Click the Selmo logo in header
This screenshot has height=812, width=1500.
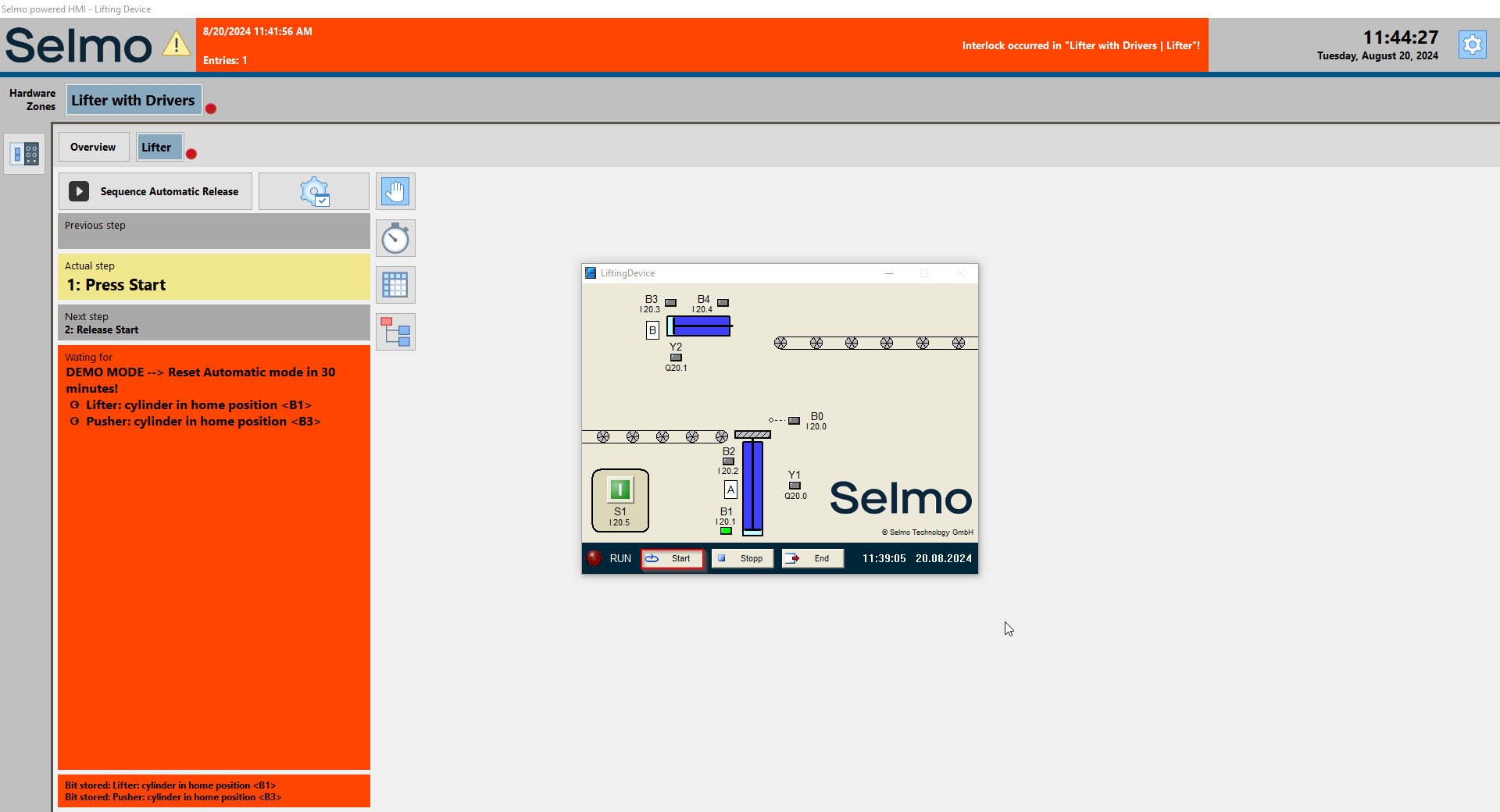coord(78,45)
